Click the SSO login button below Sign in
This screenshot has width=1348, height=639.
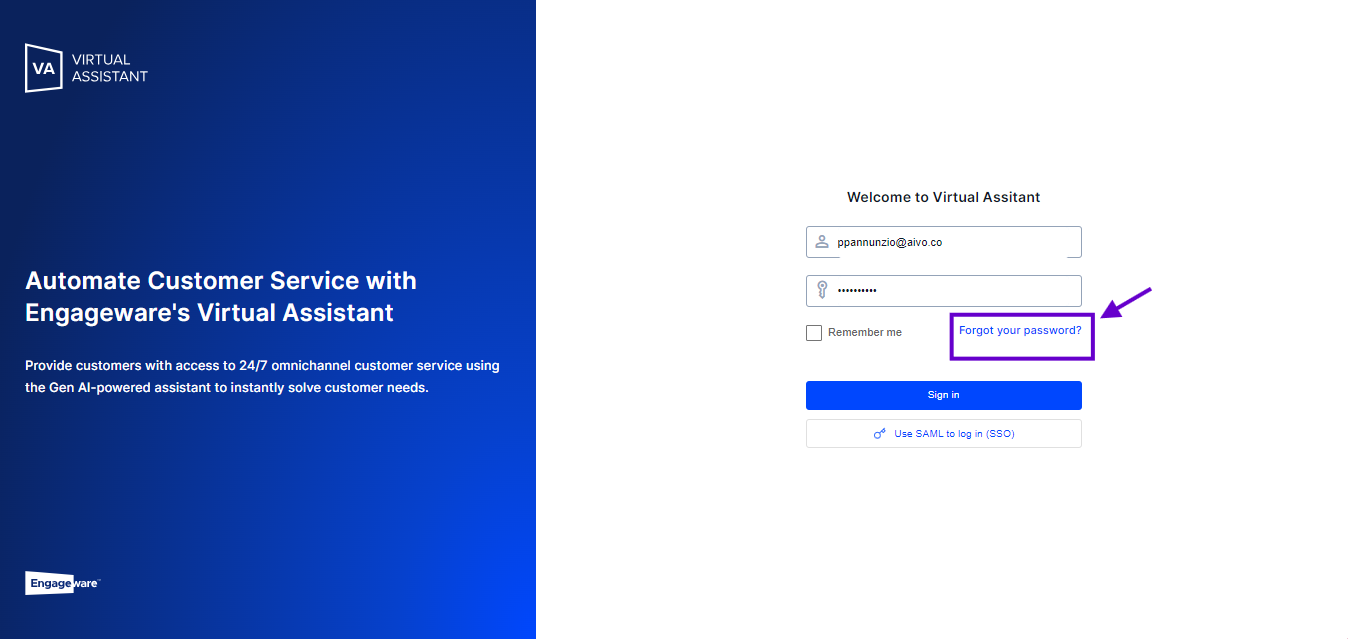pos(943,433)
